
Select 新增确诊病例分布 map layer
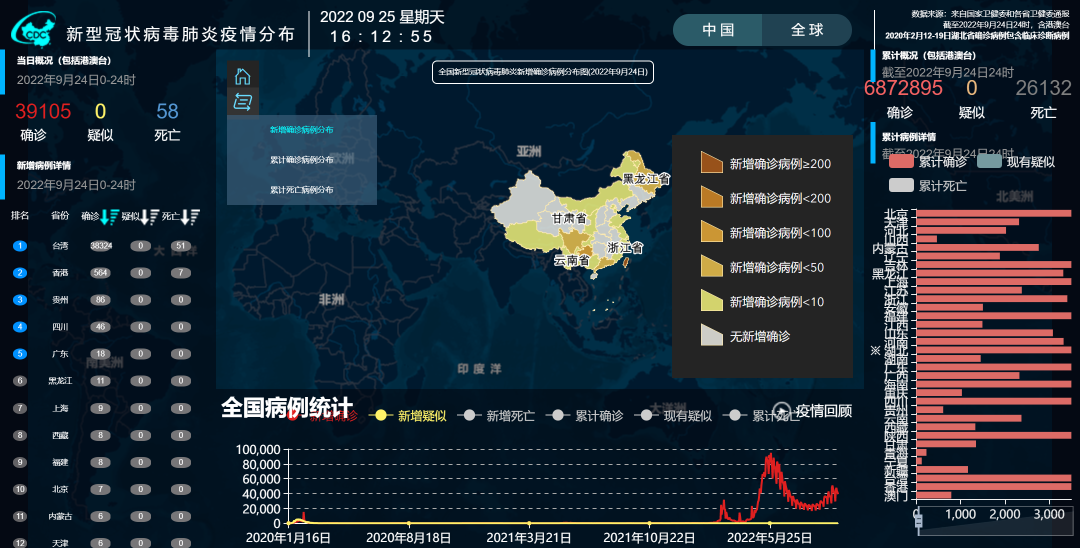302,129
